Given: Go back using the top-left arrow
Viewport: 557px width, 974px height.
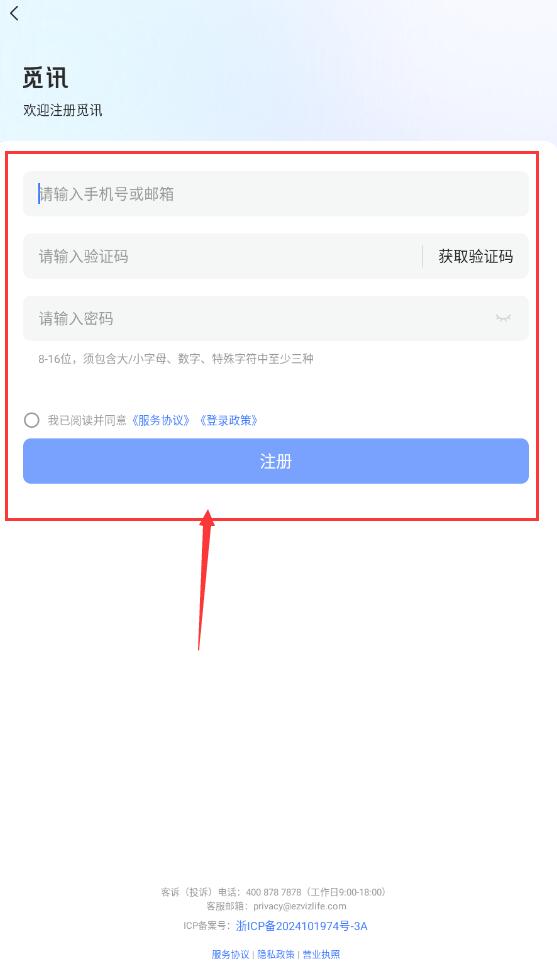Looking at the screenshot, I should (x=14, y=13).
